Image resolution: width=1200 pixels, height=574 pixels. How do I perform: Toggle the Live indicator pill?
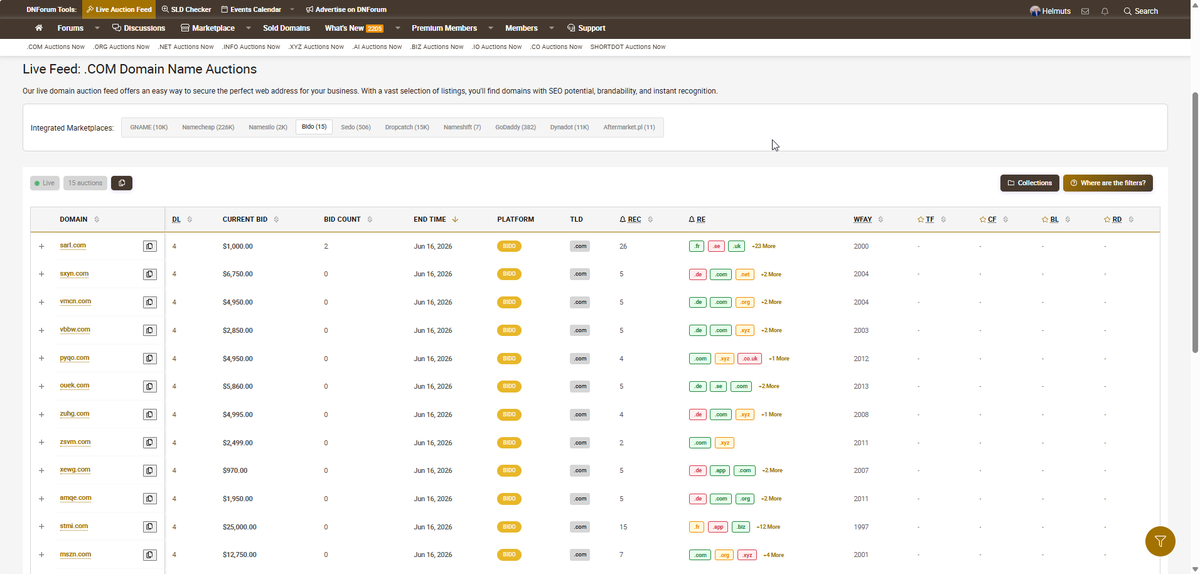click(45, 183)
